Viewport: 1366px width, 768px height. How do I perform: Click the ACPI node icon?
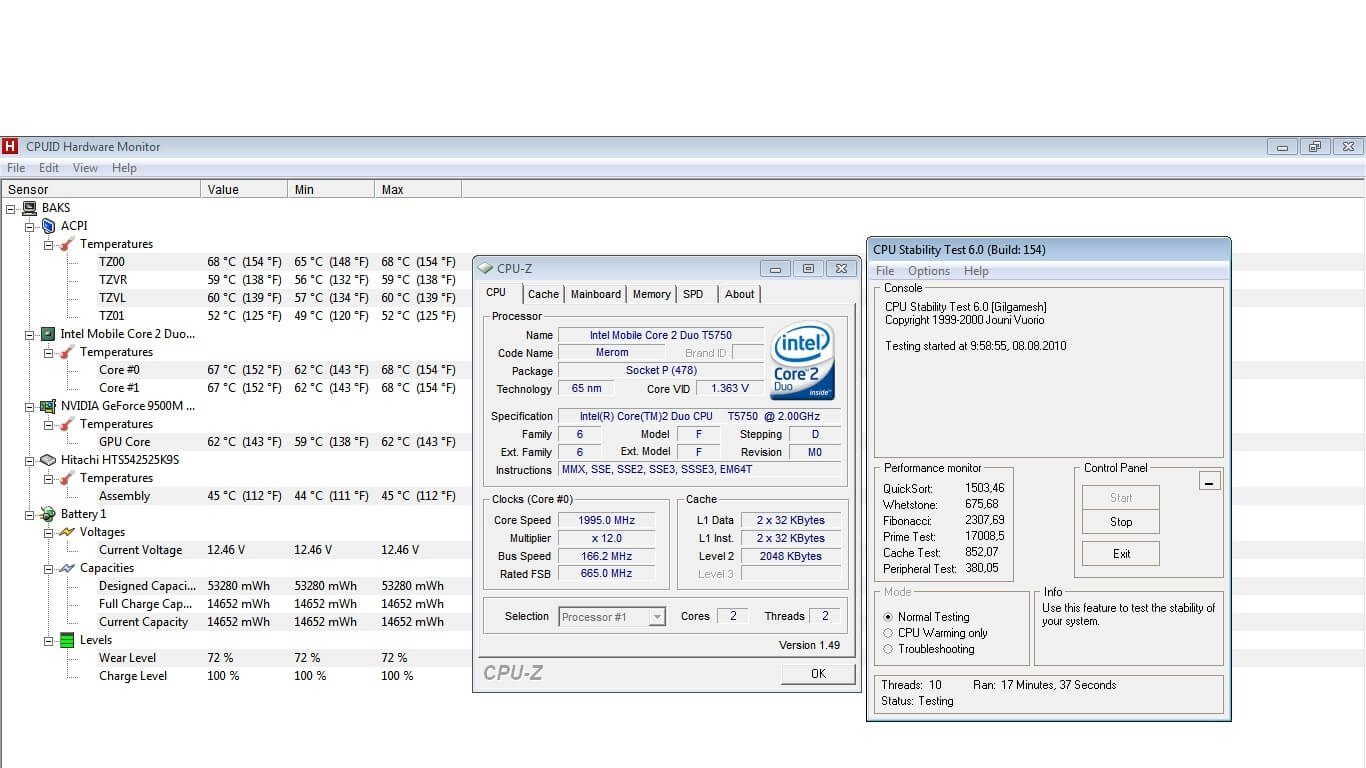pos(48,226)
